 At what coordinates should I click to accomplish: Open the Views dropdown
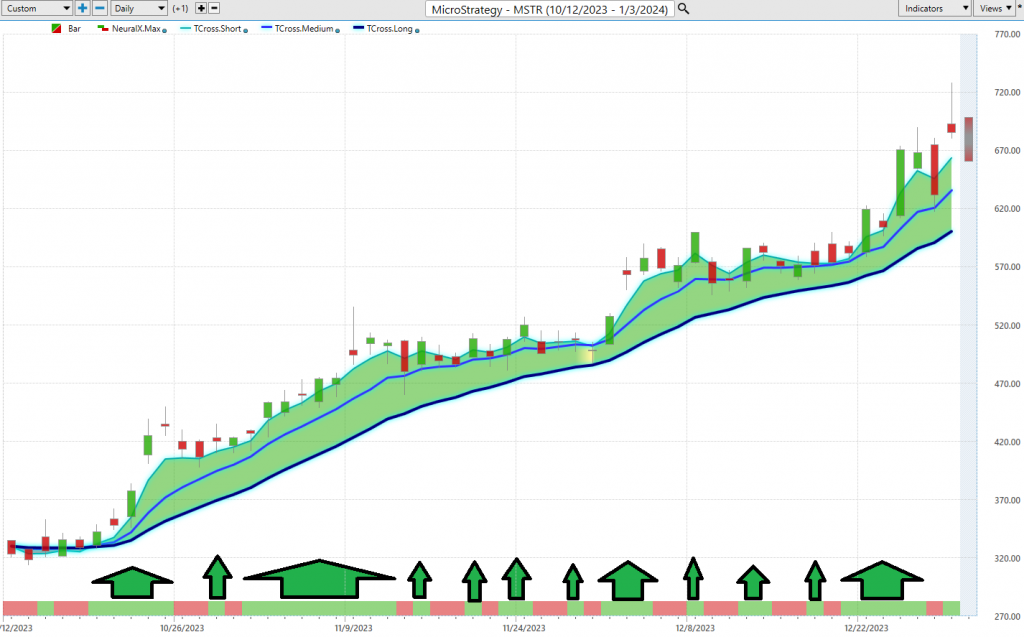click(x=995, y=8)
